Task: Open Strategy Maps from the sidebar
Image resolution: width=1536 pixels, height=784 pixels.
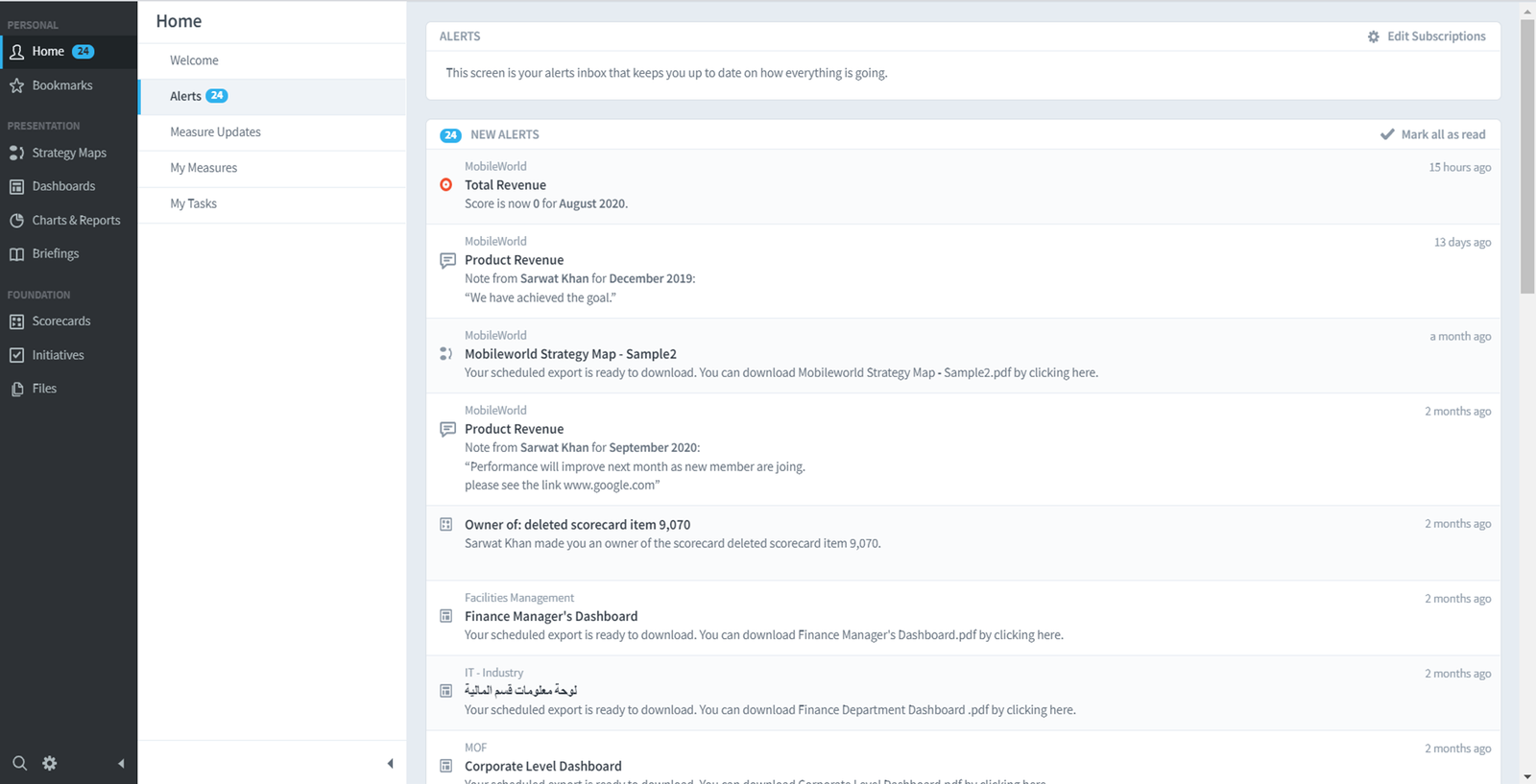Action: click(x=68, y=153)
